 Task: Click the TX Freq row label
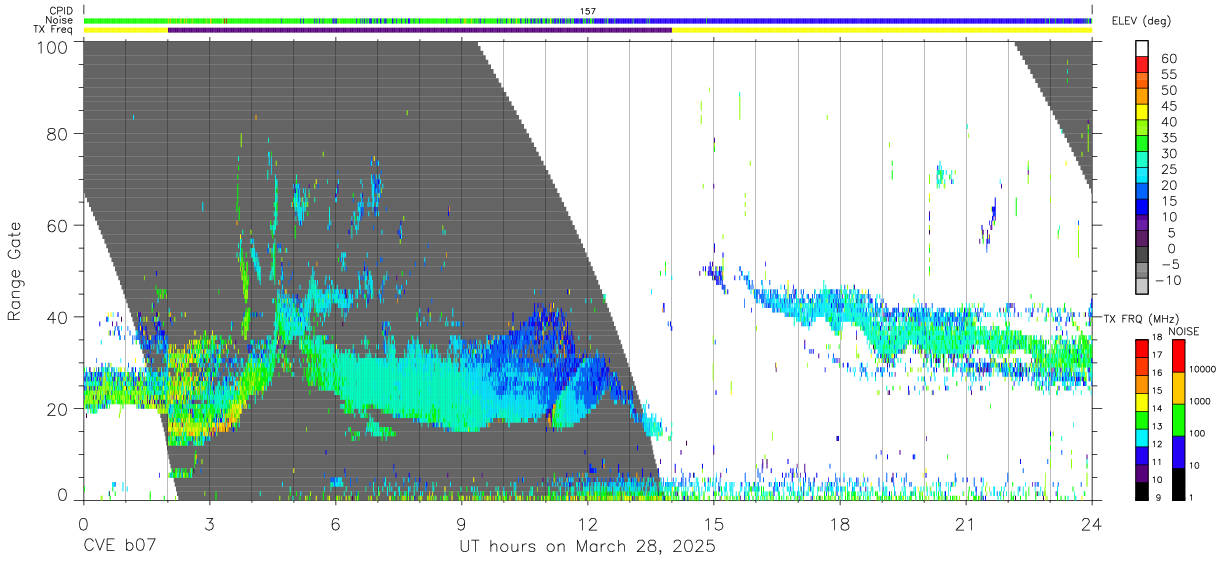coord(53,29)
